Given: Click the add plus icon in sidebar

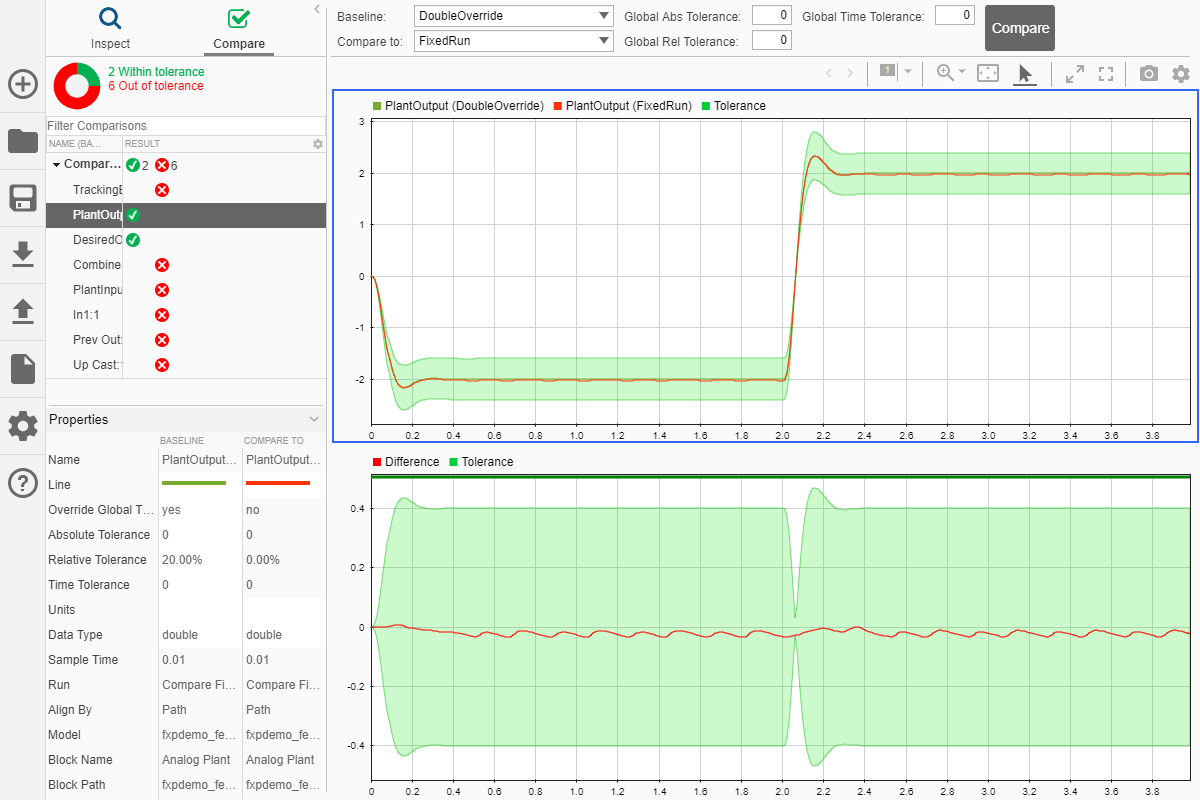Looking at the screenshot, I should pyautogui.click(x=22, y=84).
